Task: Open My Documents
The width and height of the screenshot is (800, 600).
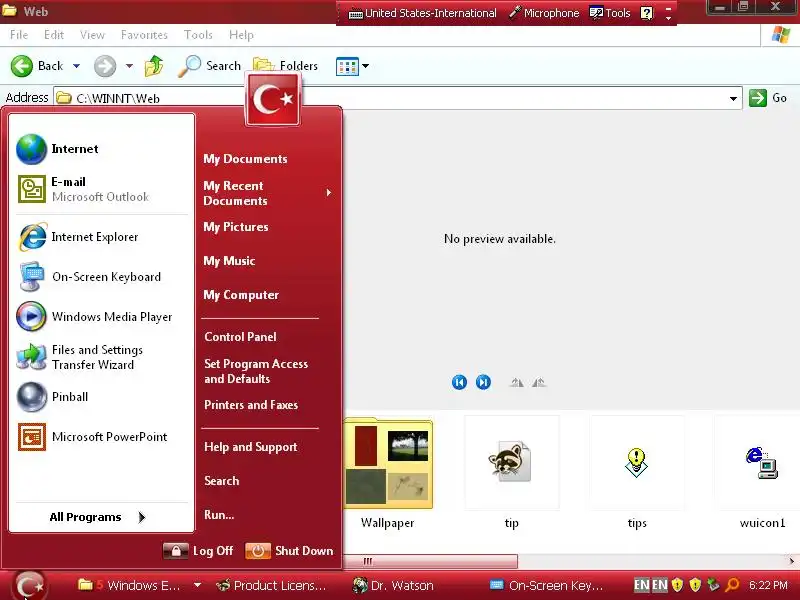Action: [245, 159]
